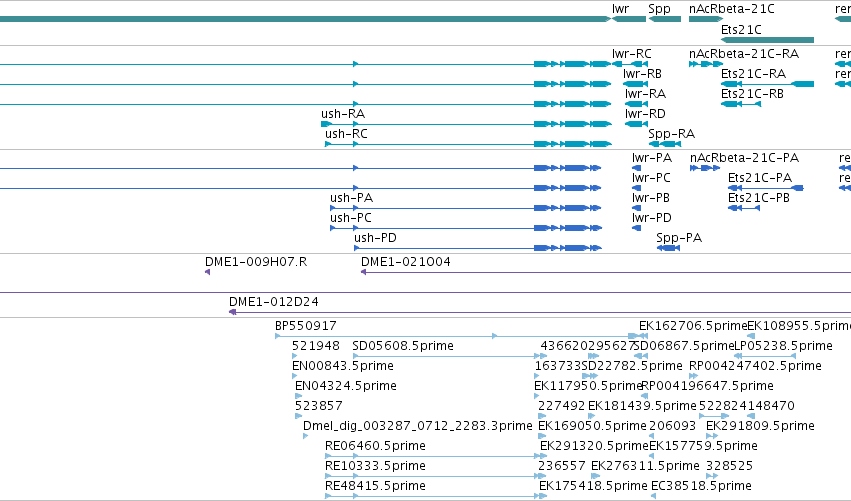Click the EK157759.5prime EST label
This screenshot has height=501, width=851.
[703, 446]
